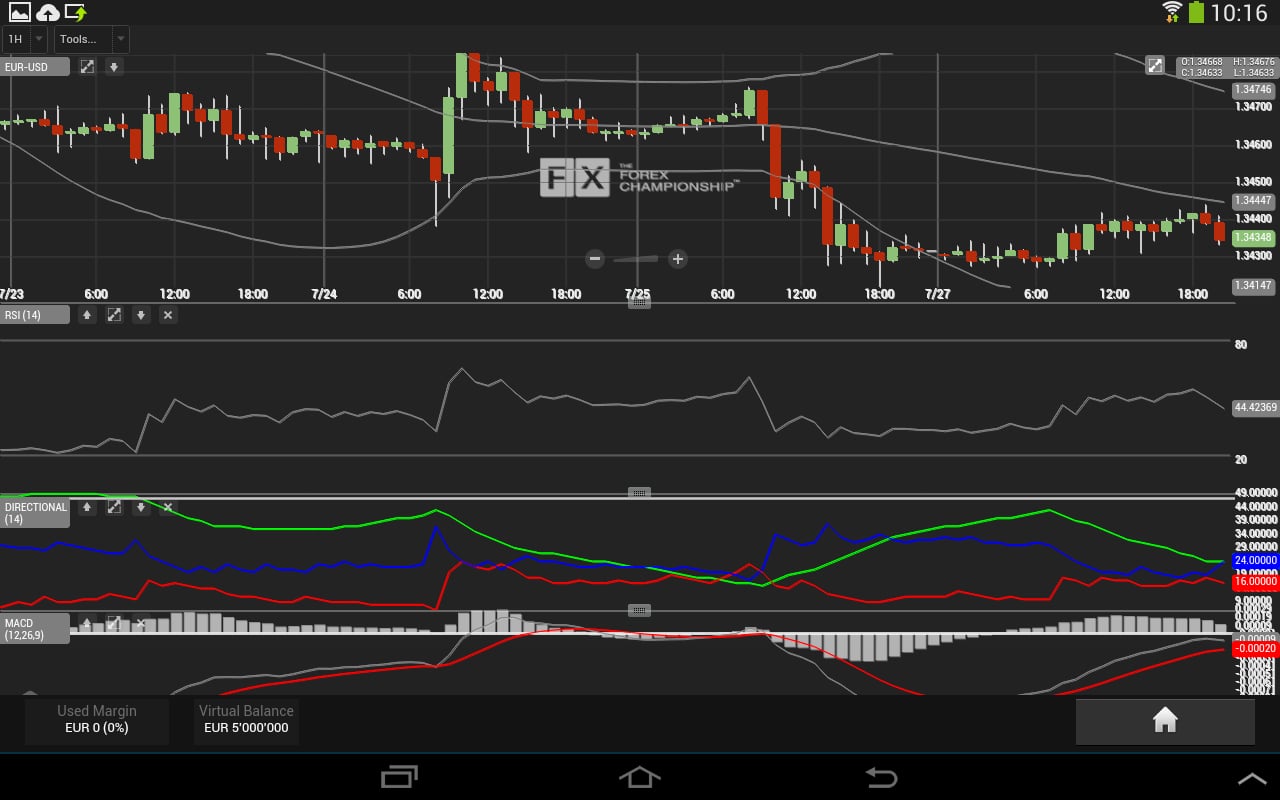Viewport: 1280px width, 800px height.
Task: Click the RSI 20 level label
Action: tap(1241, 460)
